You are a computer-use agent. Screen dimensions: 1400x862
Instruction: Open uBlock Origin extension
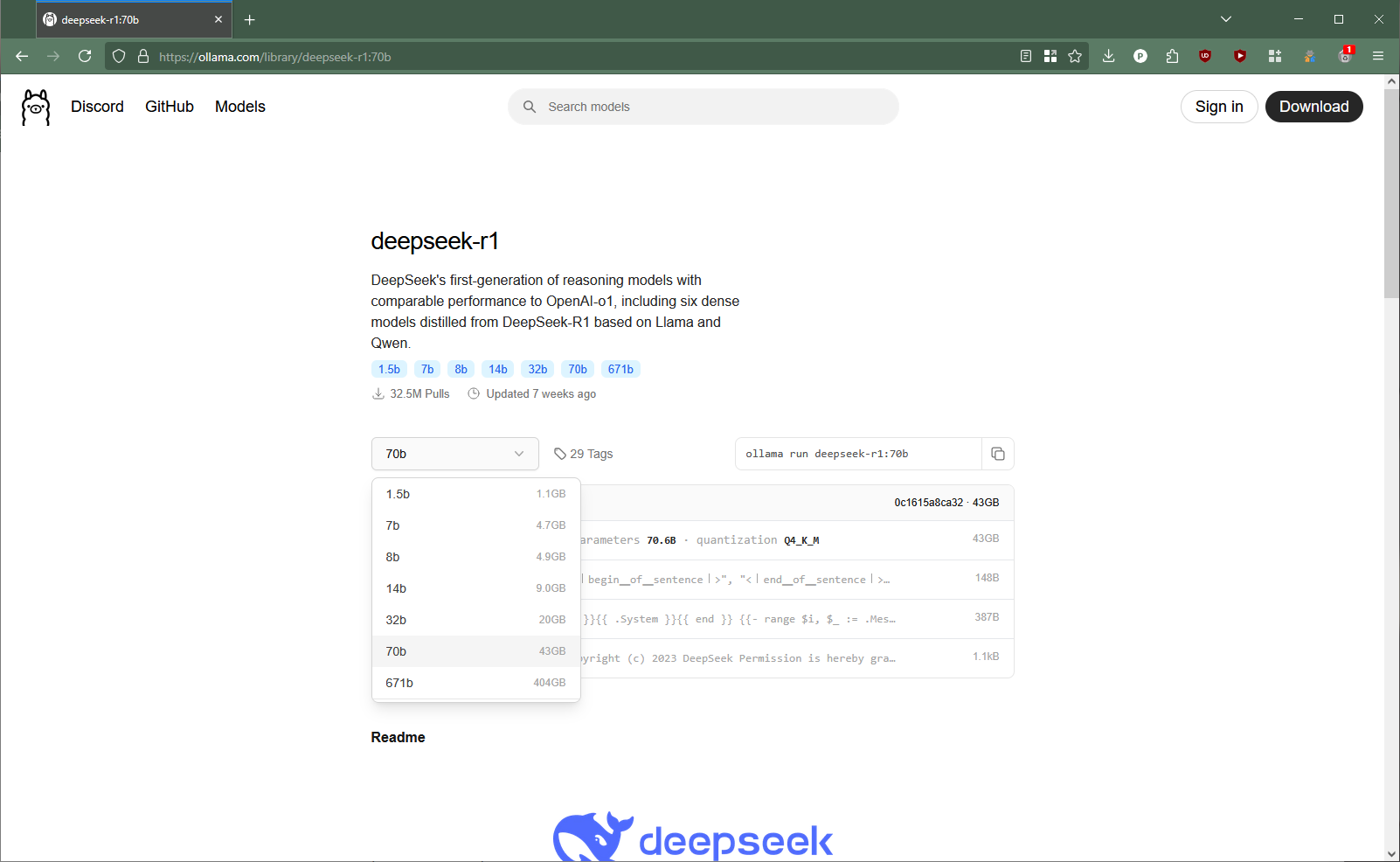tap(1205, 57)
